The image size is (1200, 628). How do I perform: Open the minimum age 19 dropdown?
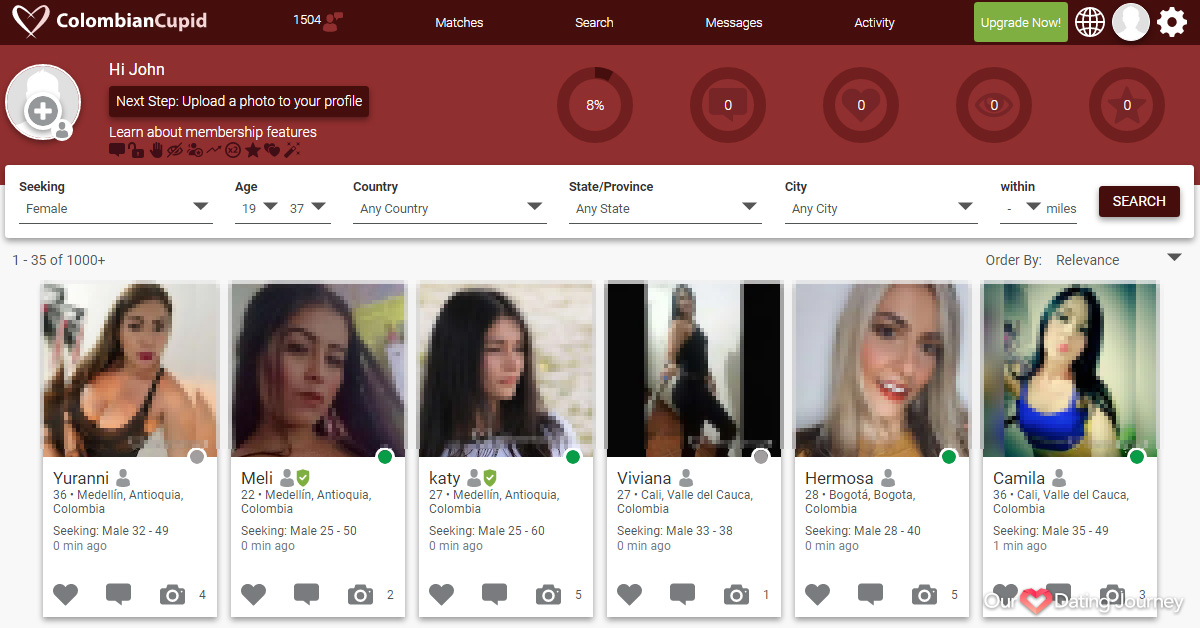257,208
